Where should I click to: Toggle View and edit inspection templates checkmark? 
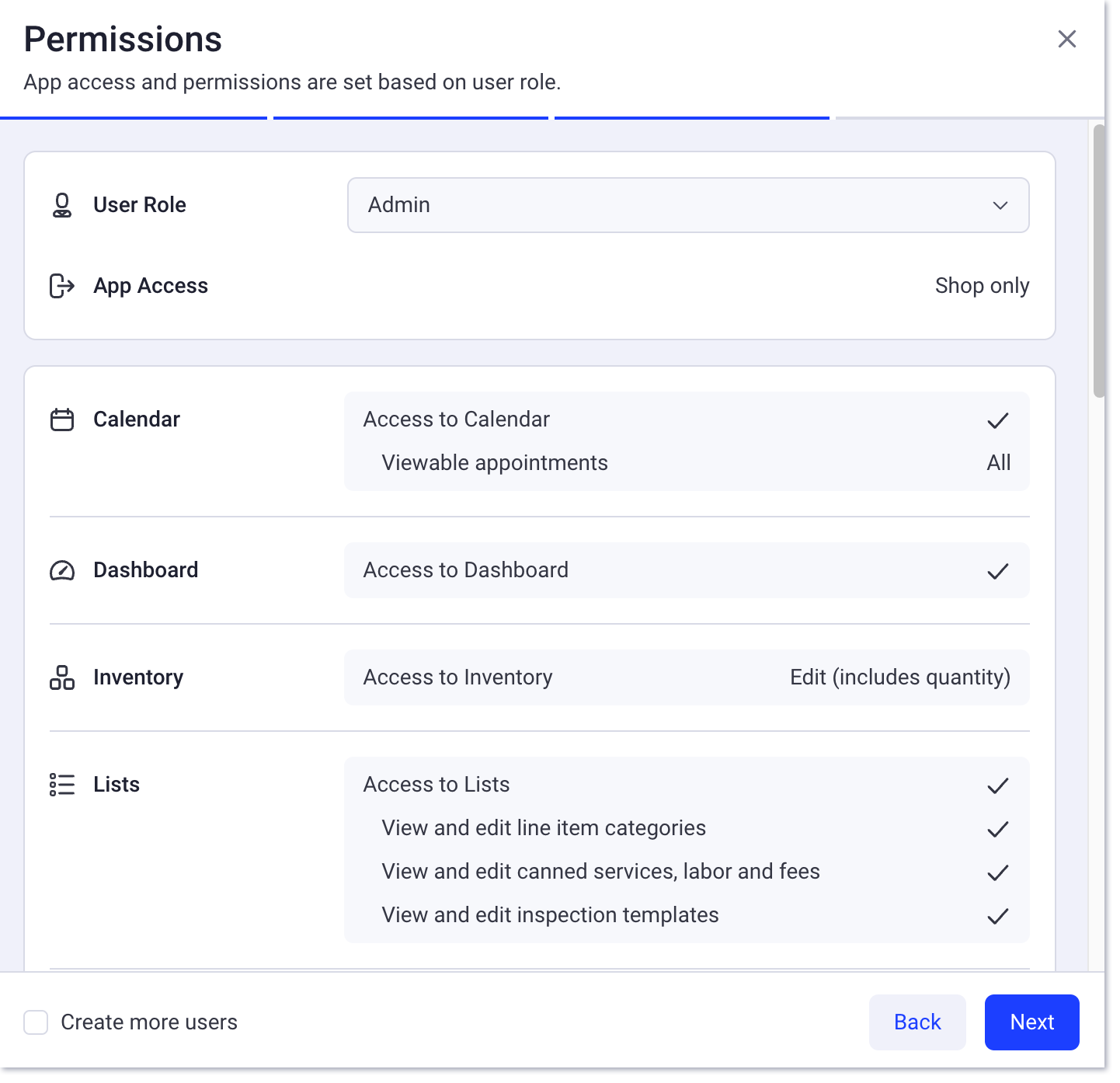(x=997, y=916)
